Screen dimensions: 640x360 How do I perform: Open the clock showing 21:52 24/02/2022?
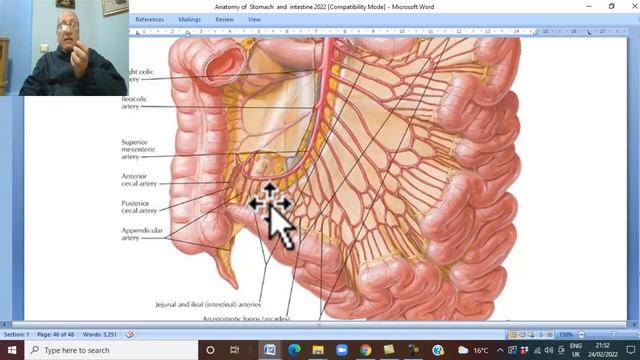[x=602, y=350]
